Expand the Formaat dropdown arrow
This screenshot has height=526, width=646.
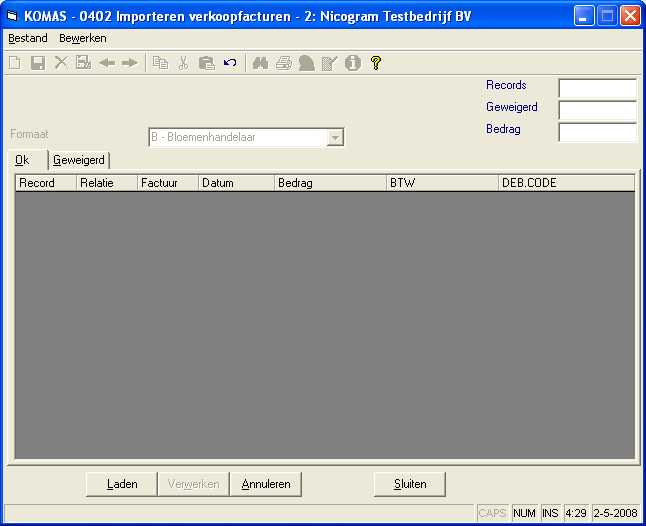pyautogui.click(x=335, y=138)
